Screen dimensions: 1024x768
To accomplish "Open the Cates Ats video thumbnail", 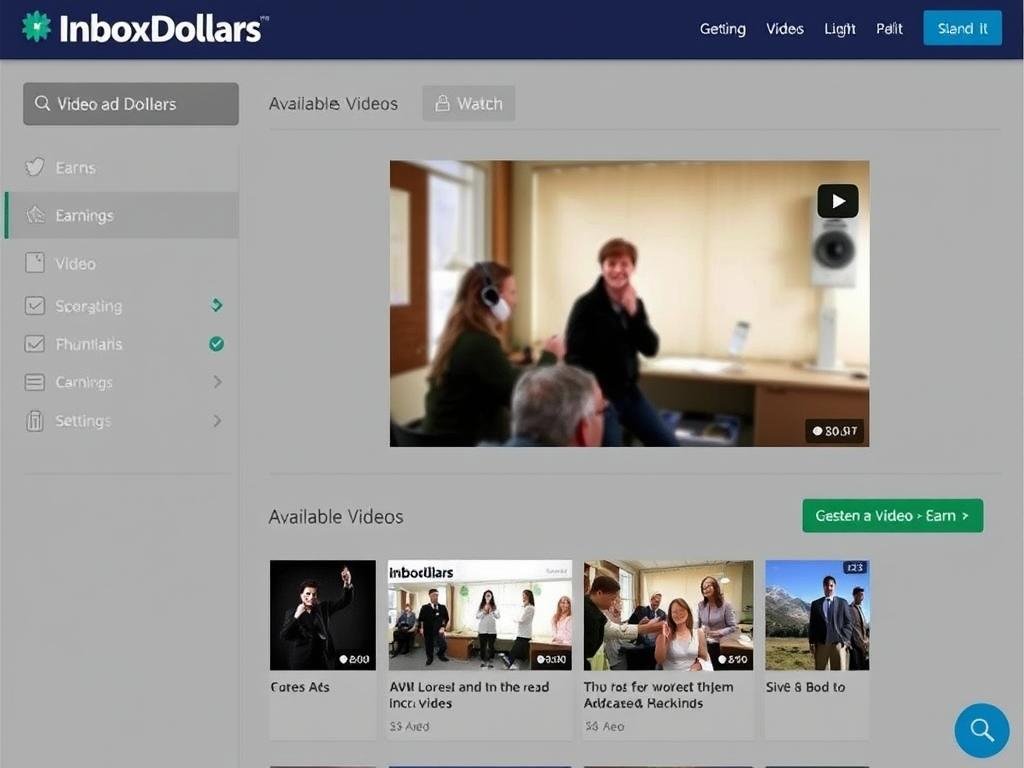I will [322, 614].
